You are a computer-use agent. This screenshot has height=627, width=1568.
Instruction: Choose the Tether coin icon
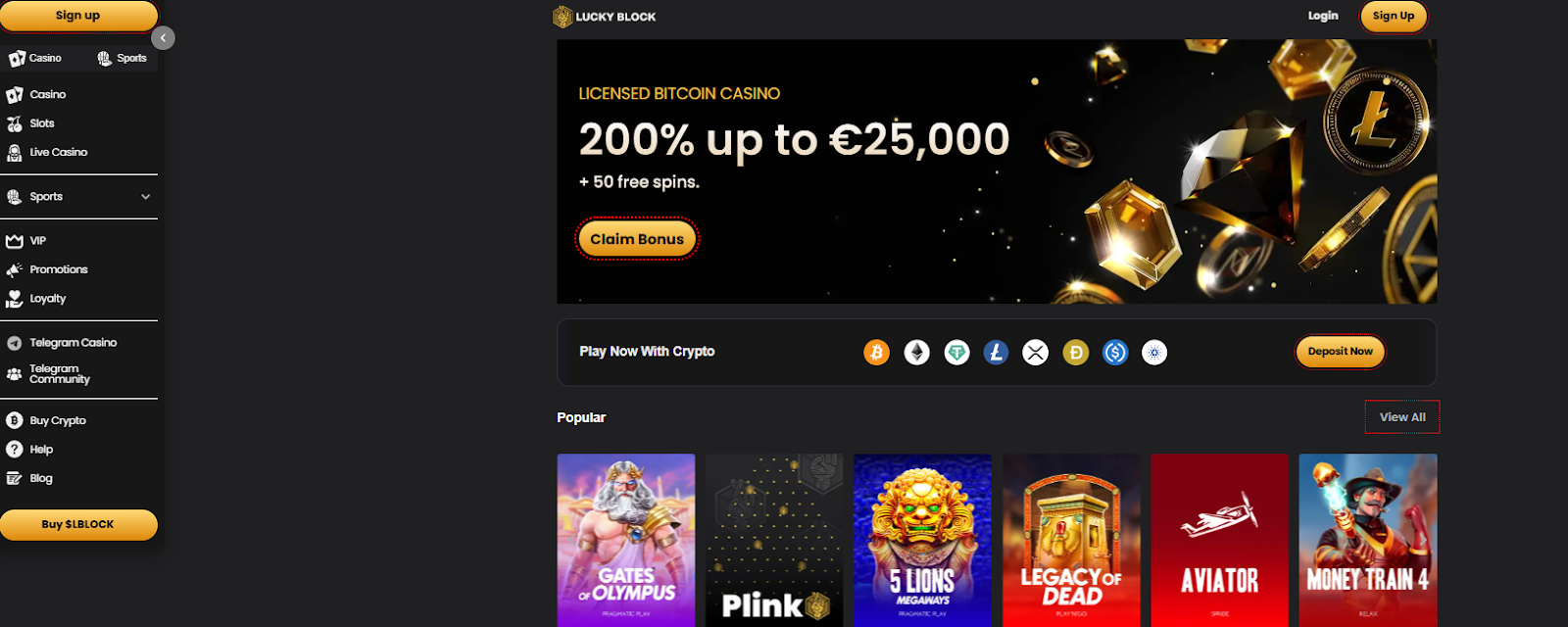pos(956,352)
